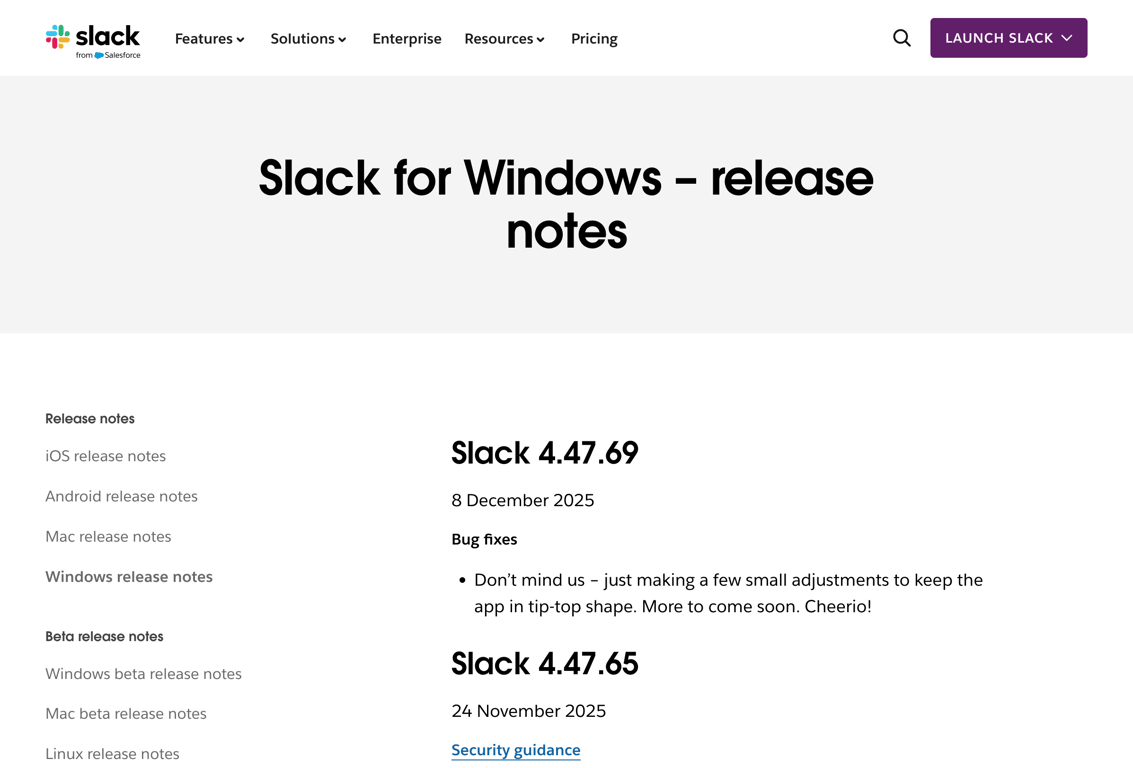Click the Slack 4.47.65 version heading

coord(545,664)
